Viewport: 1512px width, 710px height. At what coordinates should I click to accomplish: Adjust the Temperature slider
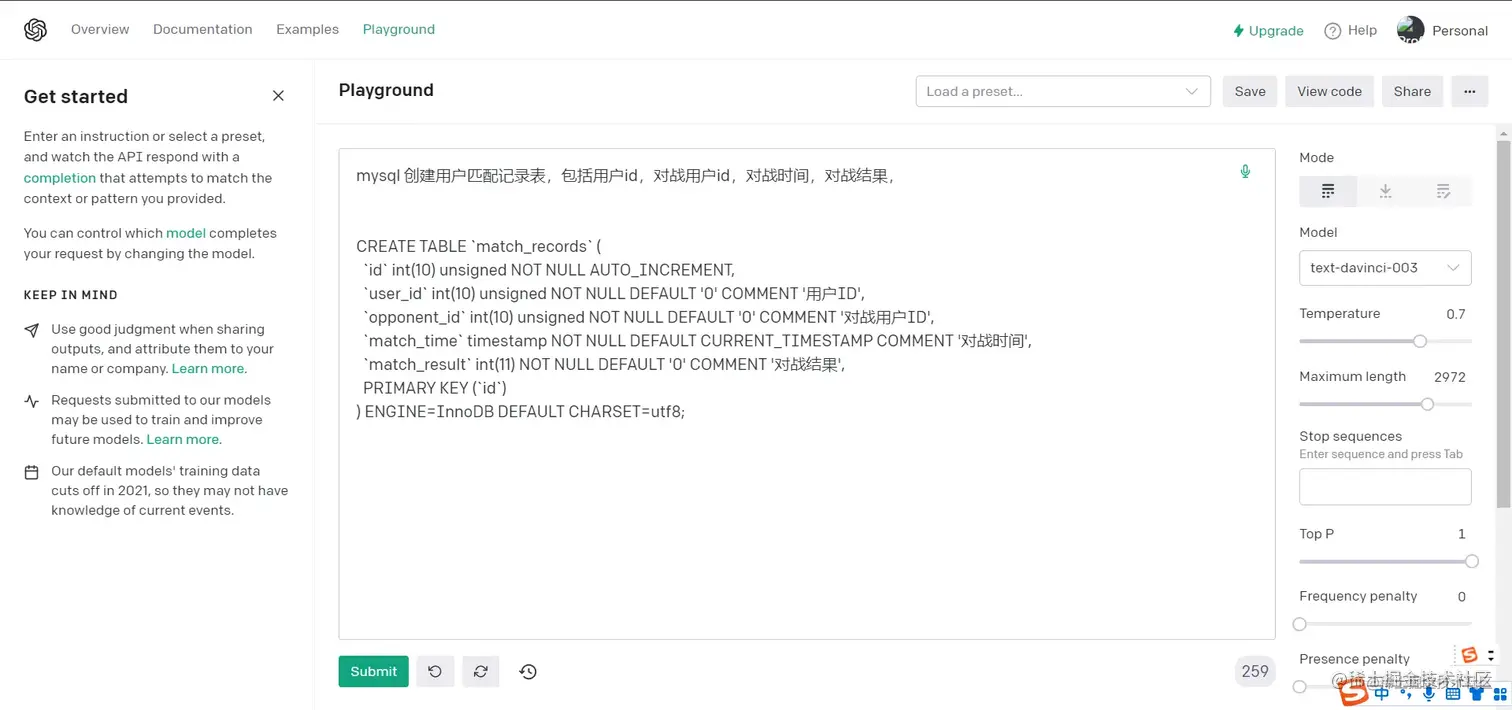point(1421,341)
